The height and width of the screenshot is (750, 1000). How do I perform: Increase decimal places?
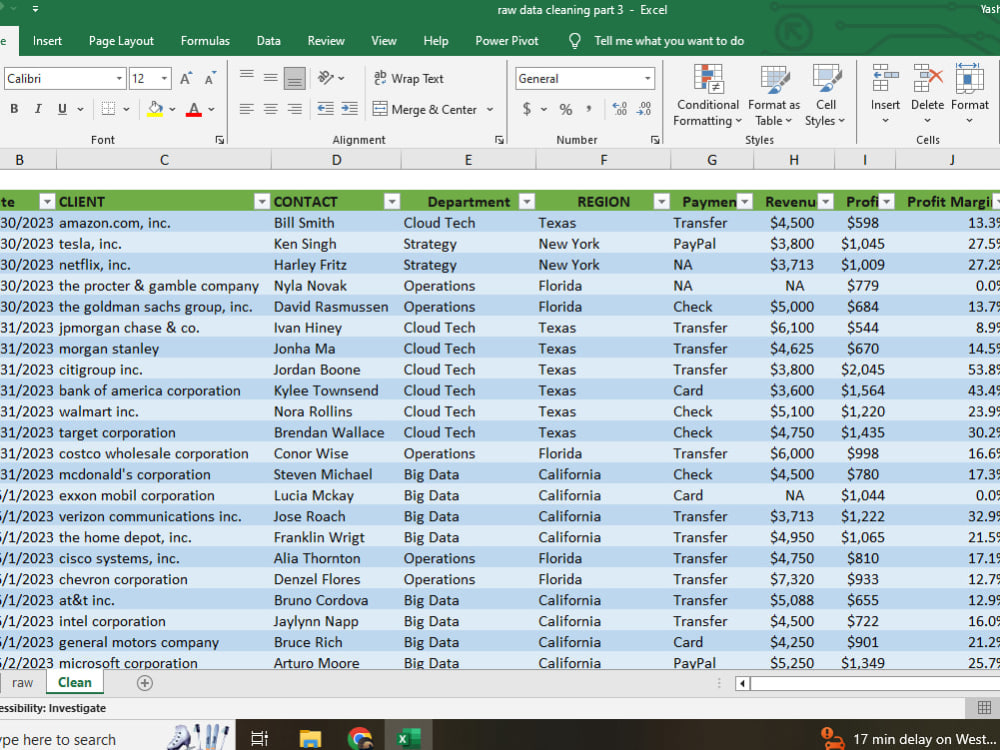[619, 109]
